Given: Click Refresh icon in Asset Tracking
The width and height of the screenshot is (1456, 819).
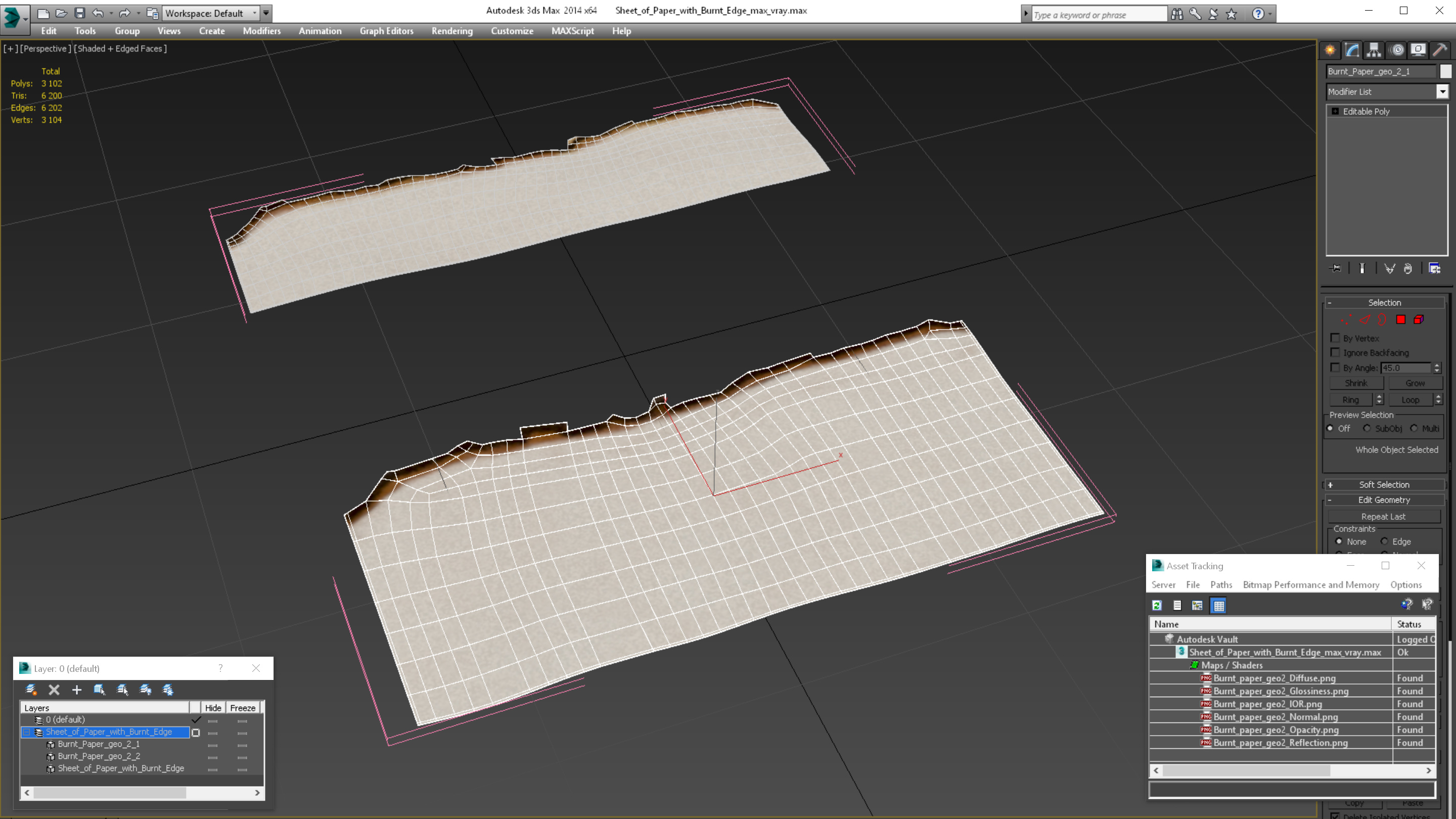Looking at the screenshot, I should coord(1157,605).
